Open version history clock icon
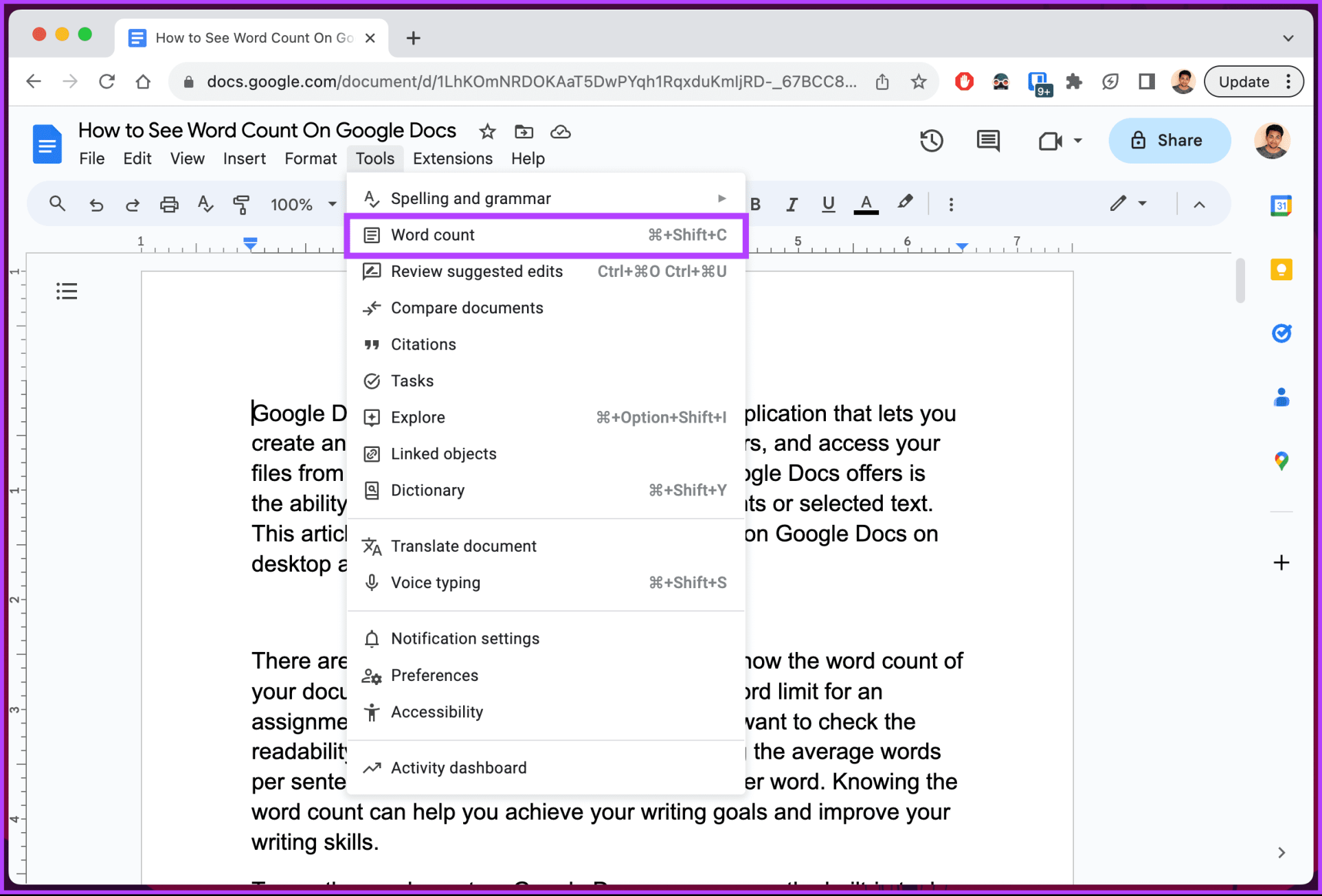This screenshot has width=1322, height=896. click(931, 141)
